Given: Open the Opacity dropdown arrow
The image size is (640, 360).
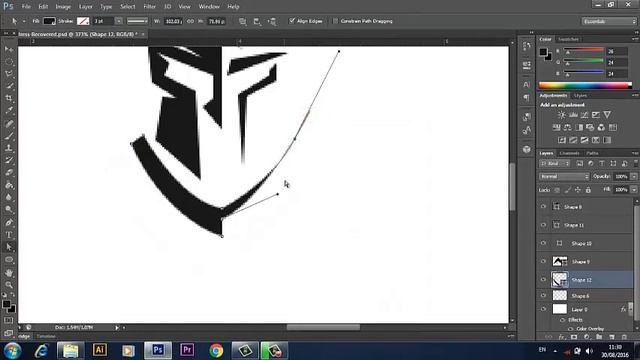Looking at the screenshot, I should pos(634,176).
